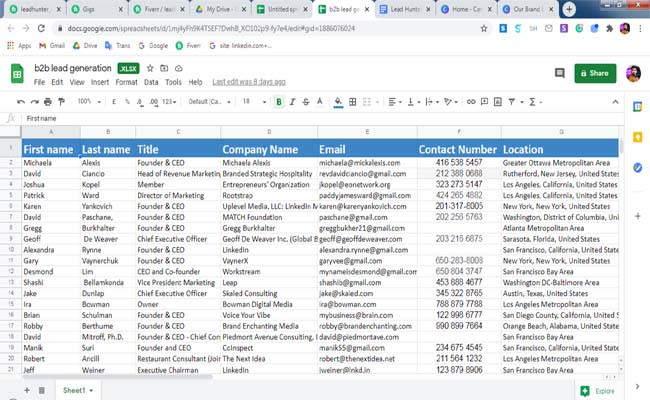Open the more formats 123 dropdown
The width and height of the screenshot is (650, 400).
point(169,102)
